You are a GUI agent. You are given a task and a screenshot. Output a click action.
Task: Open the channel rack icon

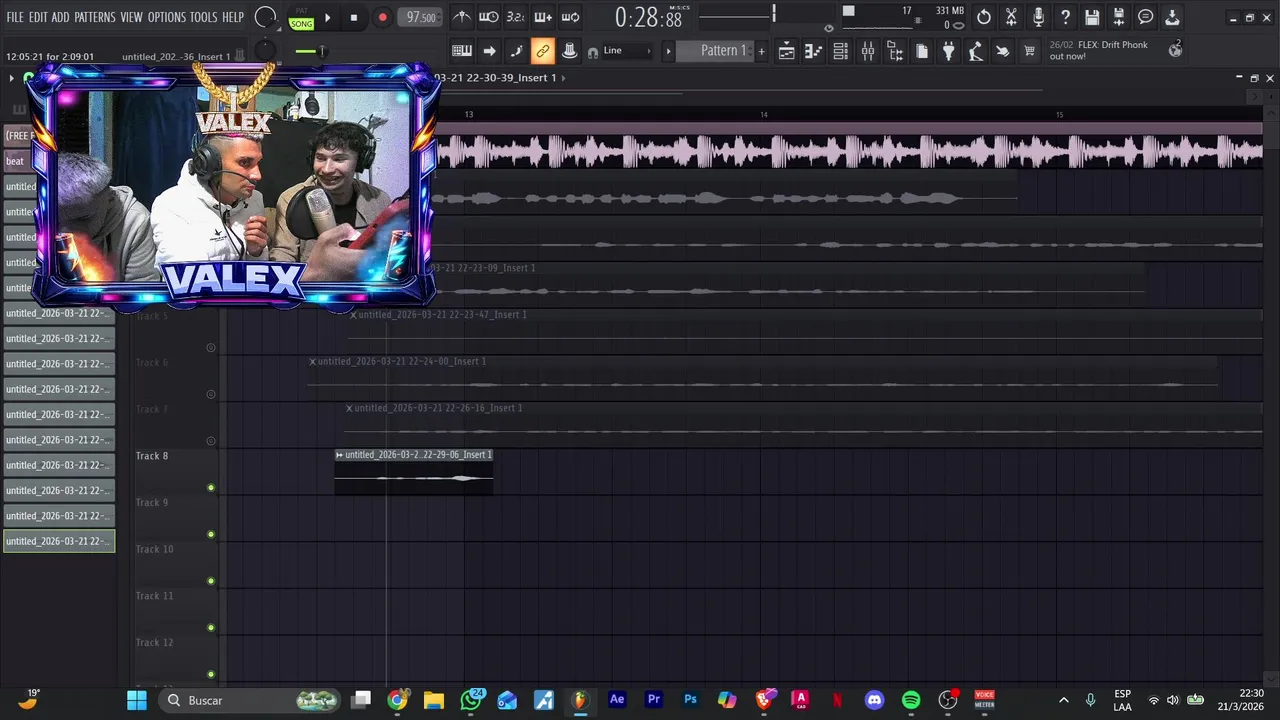pos(841,51)
